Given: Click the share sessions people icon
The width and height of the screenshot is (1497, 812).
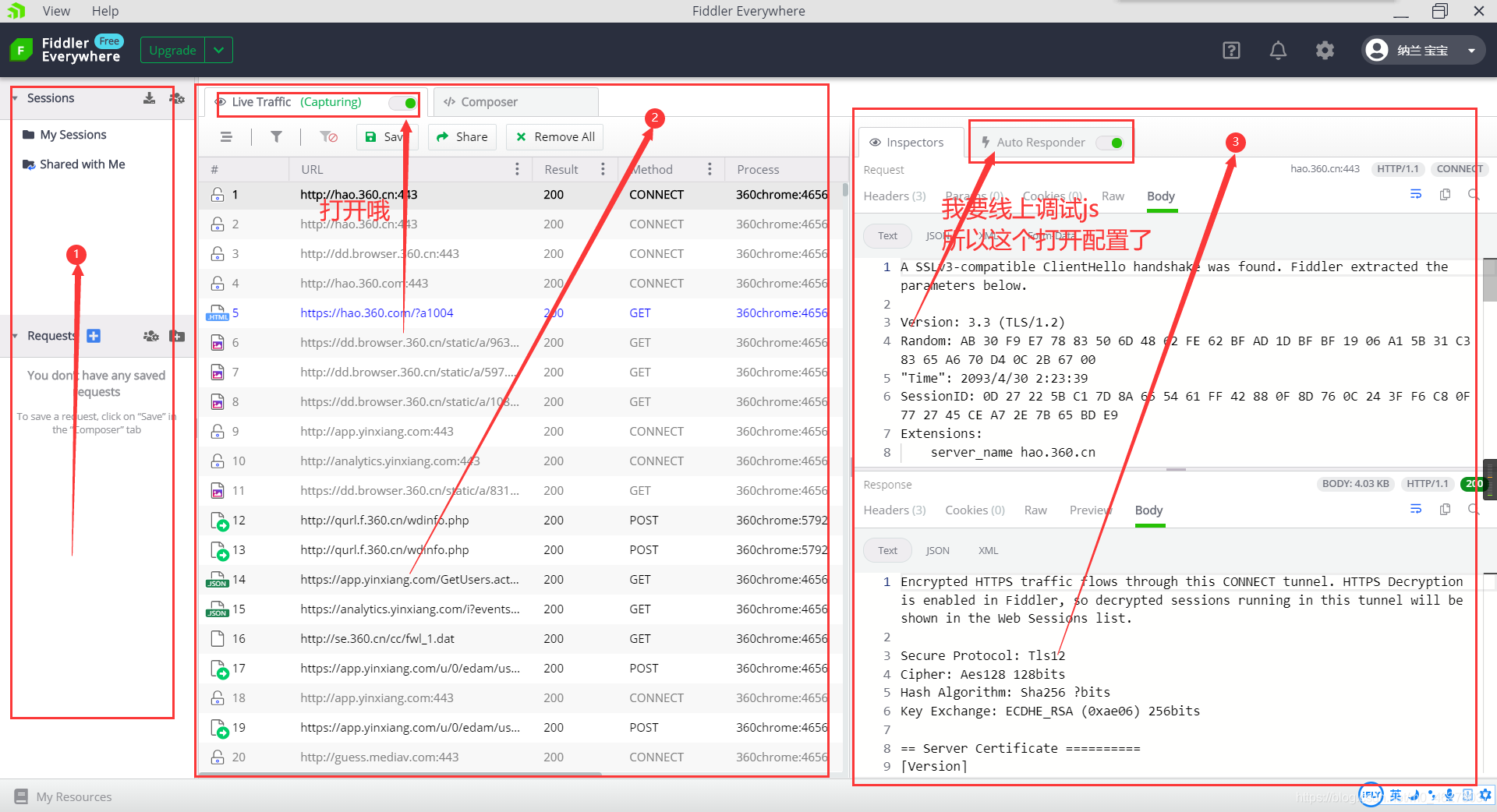Looking at the screenshot, I should point(177,98).
